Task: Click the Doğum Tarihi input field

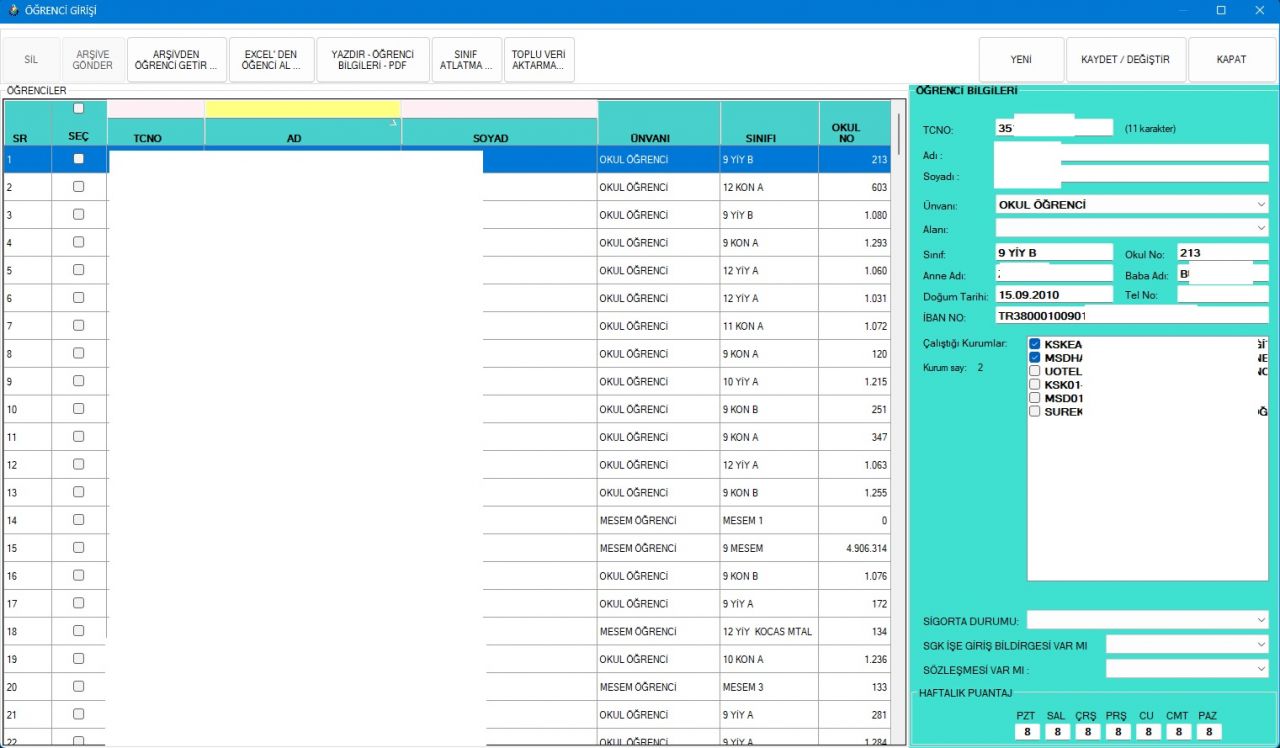Action: 1054,295
